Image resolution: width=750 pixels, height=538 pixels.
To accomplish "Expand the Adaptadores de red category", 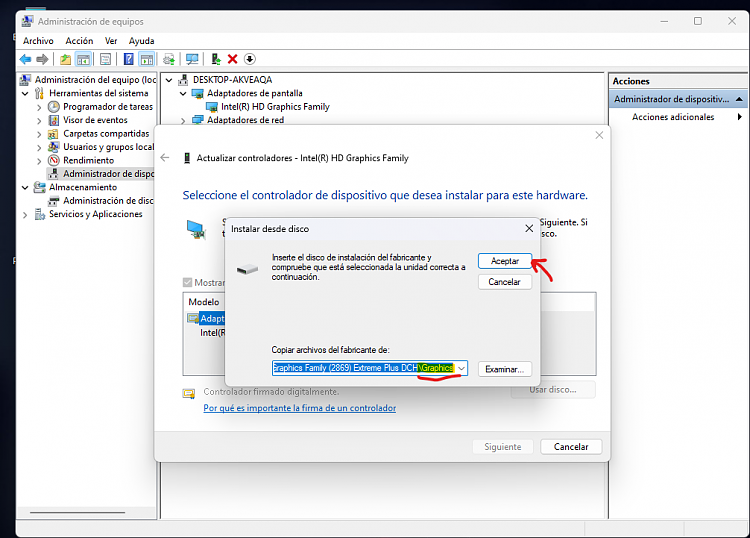I will click(x=183, y=121).
